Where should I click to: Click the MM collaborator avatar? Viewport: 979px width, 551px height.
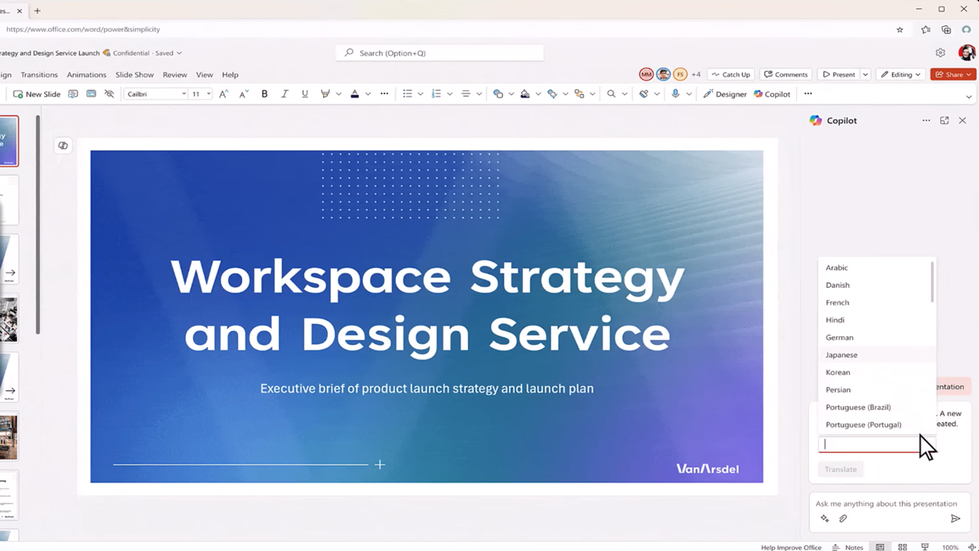tap(646, 74)
